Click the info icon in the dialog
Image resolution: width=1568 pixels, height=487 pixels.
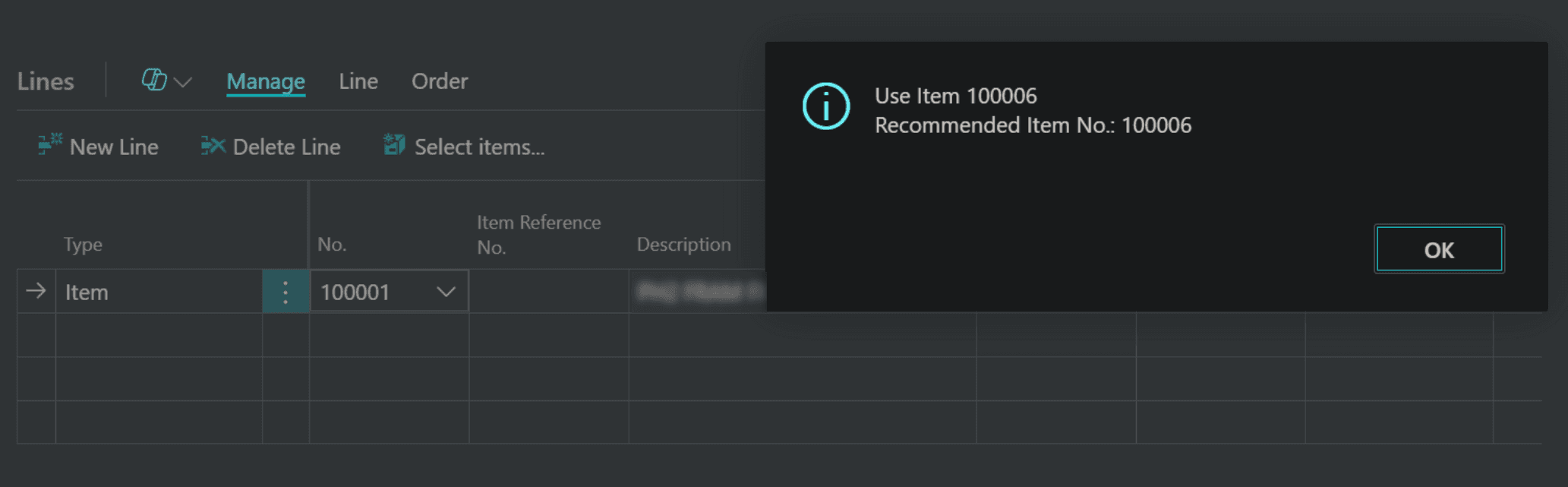pyautogui.click(x=826, y=106)
